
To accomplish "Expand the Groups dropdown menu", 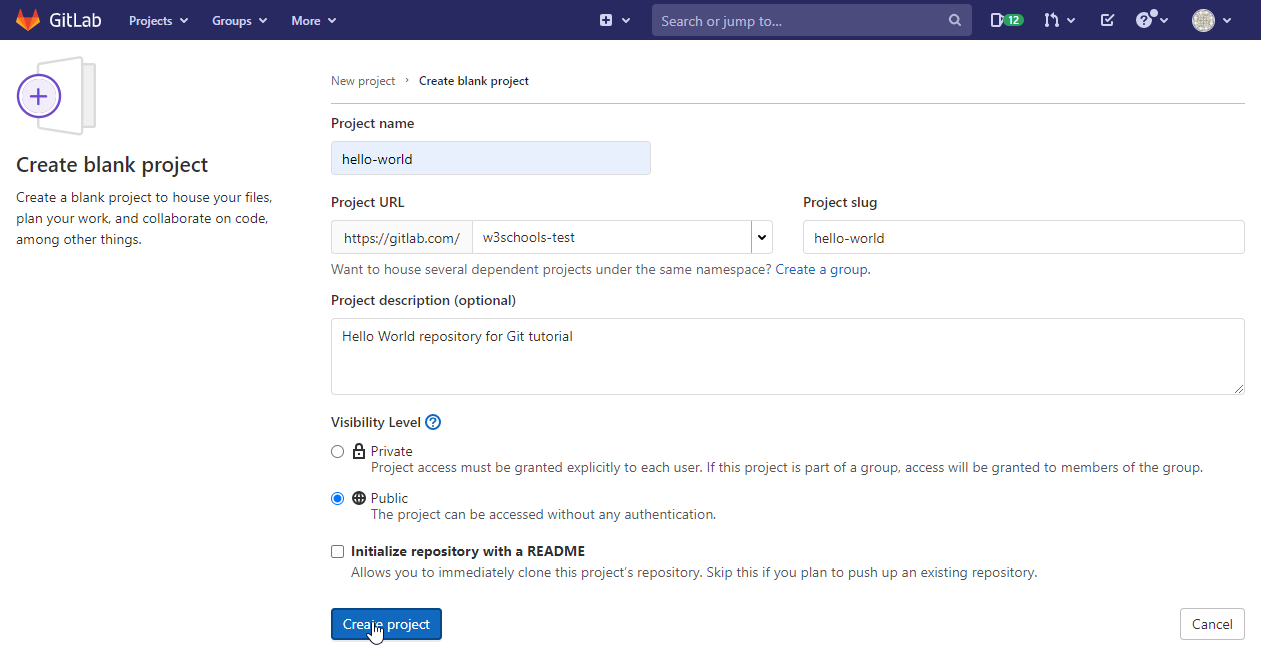I will (239, 20).
